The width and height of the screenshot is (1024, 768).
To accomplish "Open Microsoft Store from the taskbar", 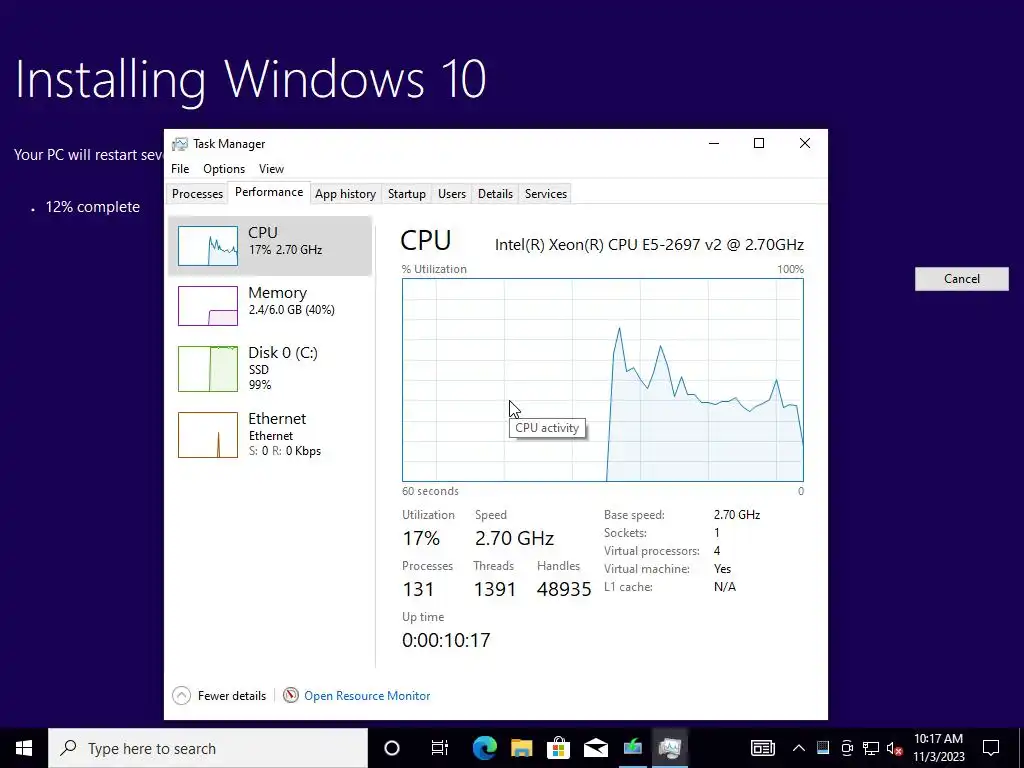I will pos(558,748).
